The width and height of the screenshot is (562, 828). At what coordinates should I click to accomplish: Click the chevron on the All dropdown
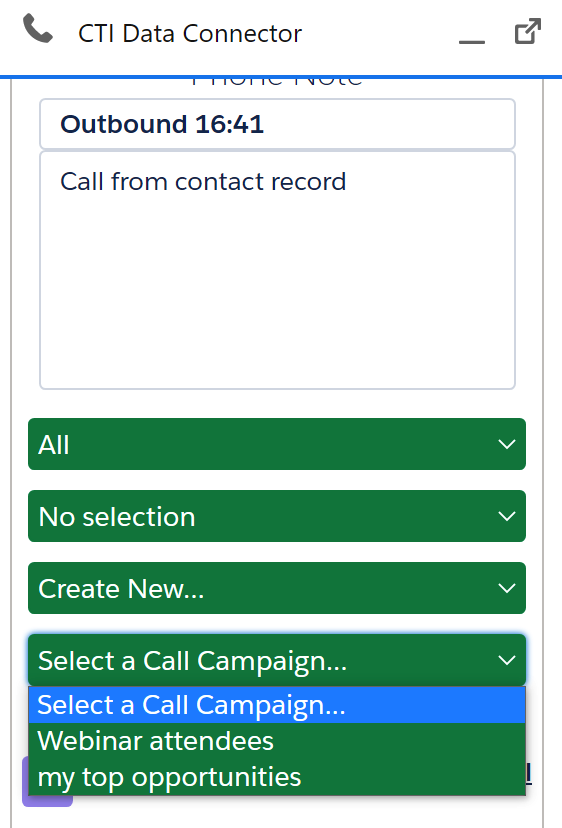[507, 445]
